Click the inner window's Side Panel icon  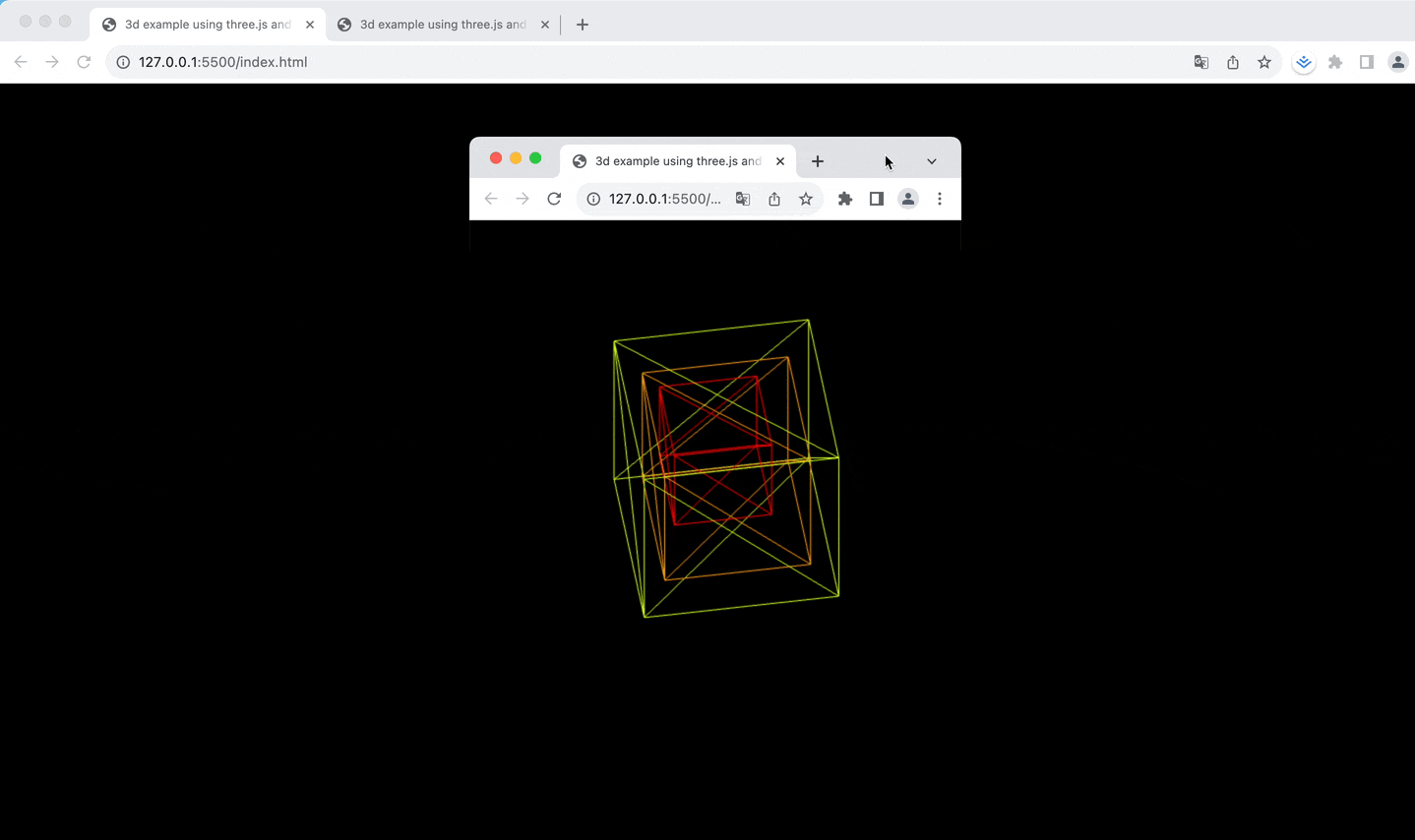876,198
